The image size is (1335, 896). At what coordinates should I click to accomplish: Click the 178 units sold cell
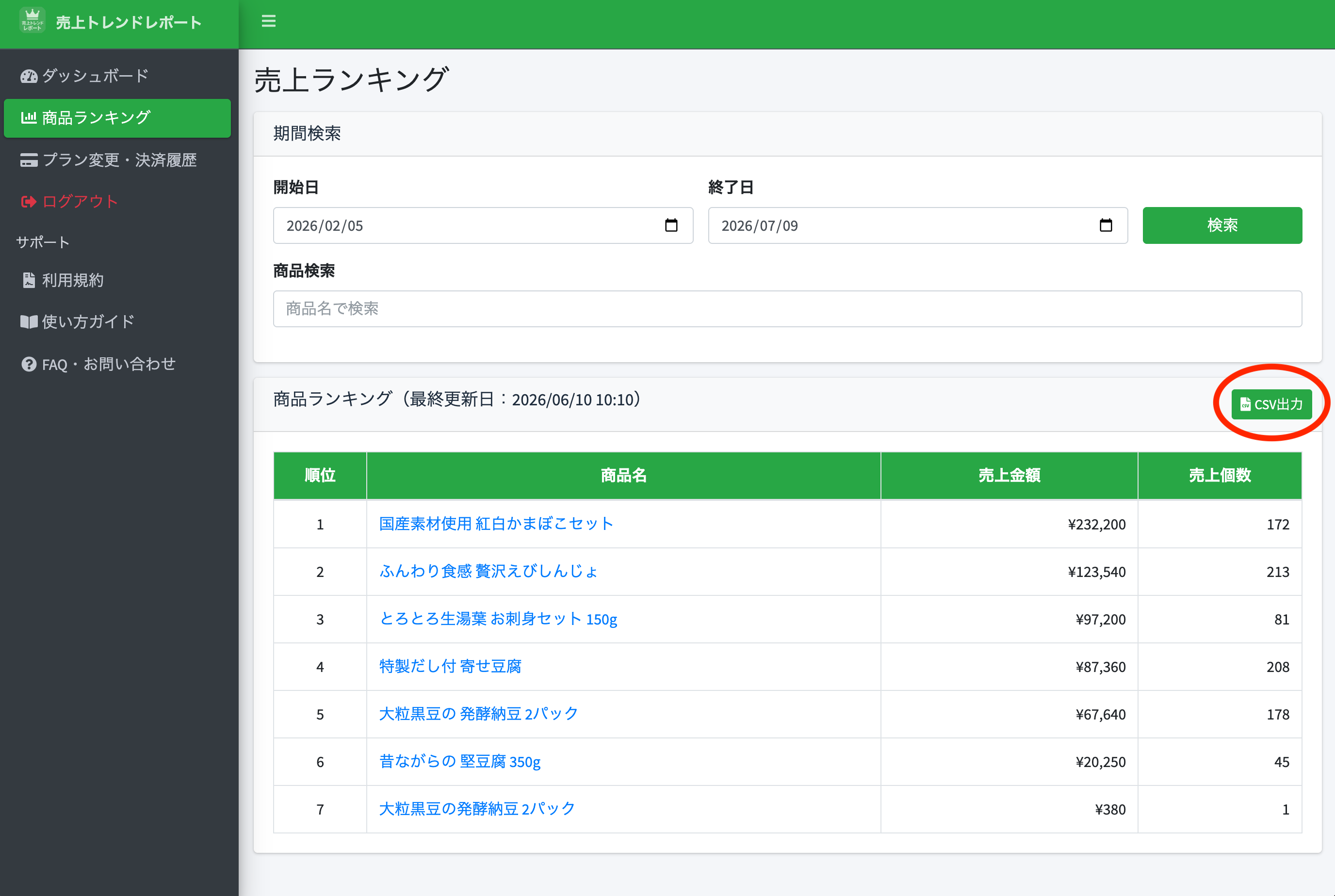(x=1220, y=714)
